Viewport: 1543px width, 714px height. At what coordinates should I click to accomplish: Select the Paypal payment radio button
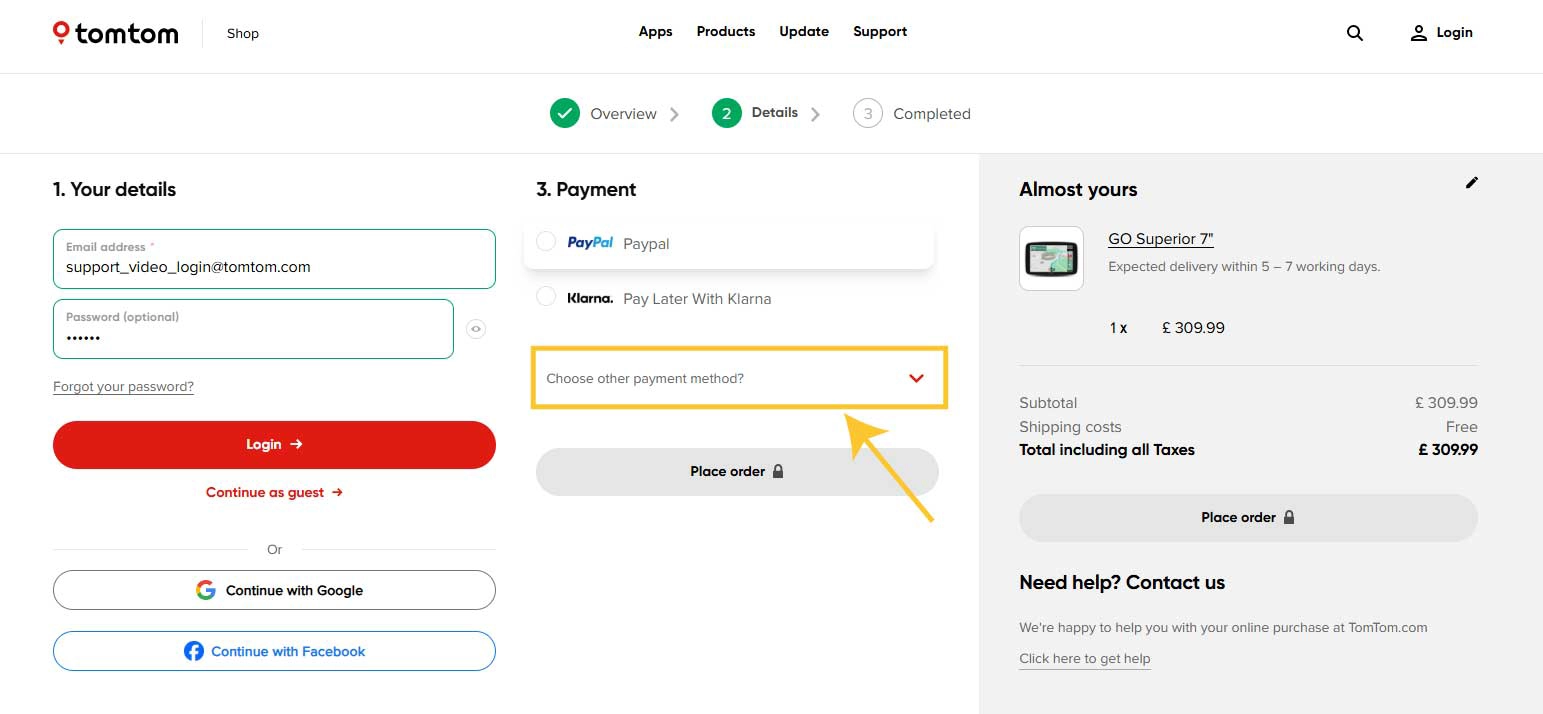546,241
